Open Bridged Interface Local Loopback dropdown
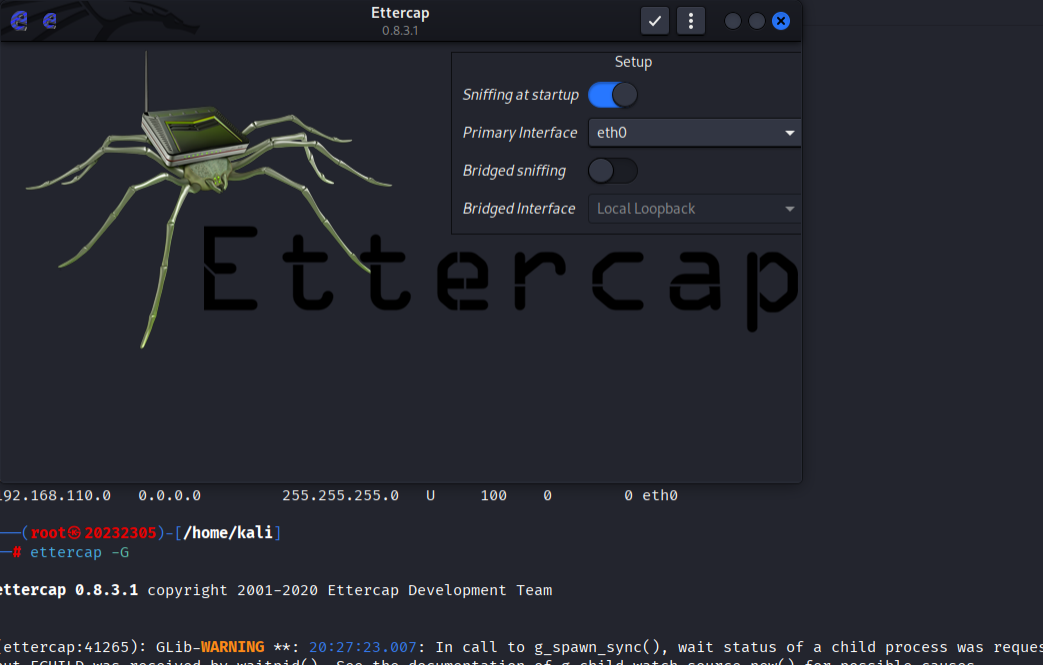1043x665 pixels. tap(694, 209)
